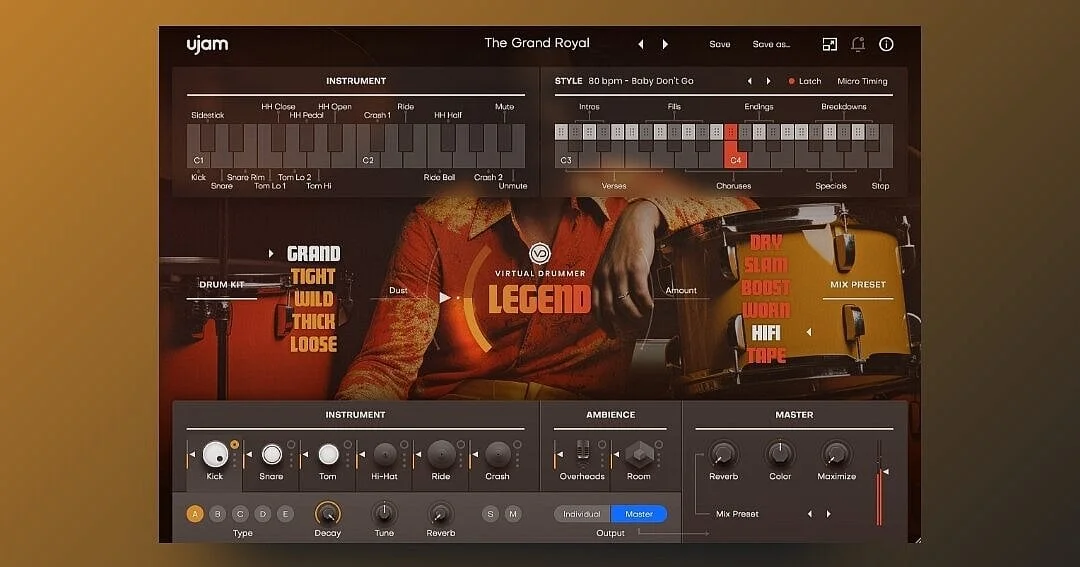The height and width of the screenshot is (567, 1080).
Task: Open Micro Timing settings
Action: [x=862, y=81]
